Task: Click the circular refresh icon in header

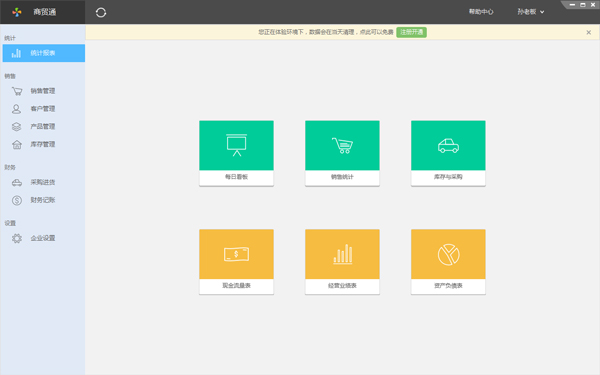Action: 101,12
